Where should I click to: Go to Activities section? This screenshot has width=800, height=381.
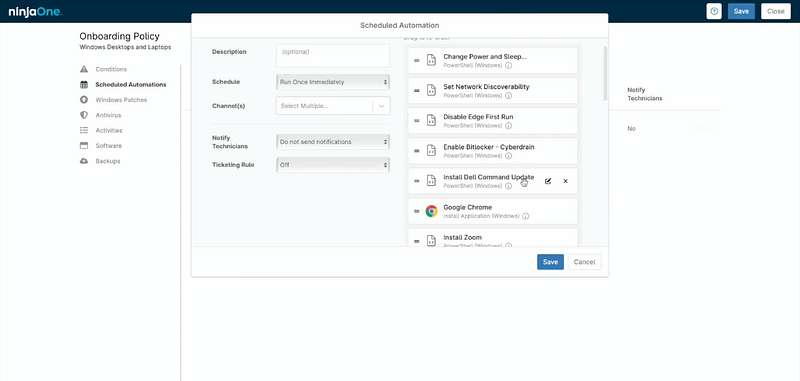pos(109,131)
